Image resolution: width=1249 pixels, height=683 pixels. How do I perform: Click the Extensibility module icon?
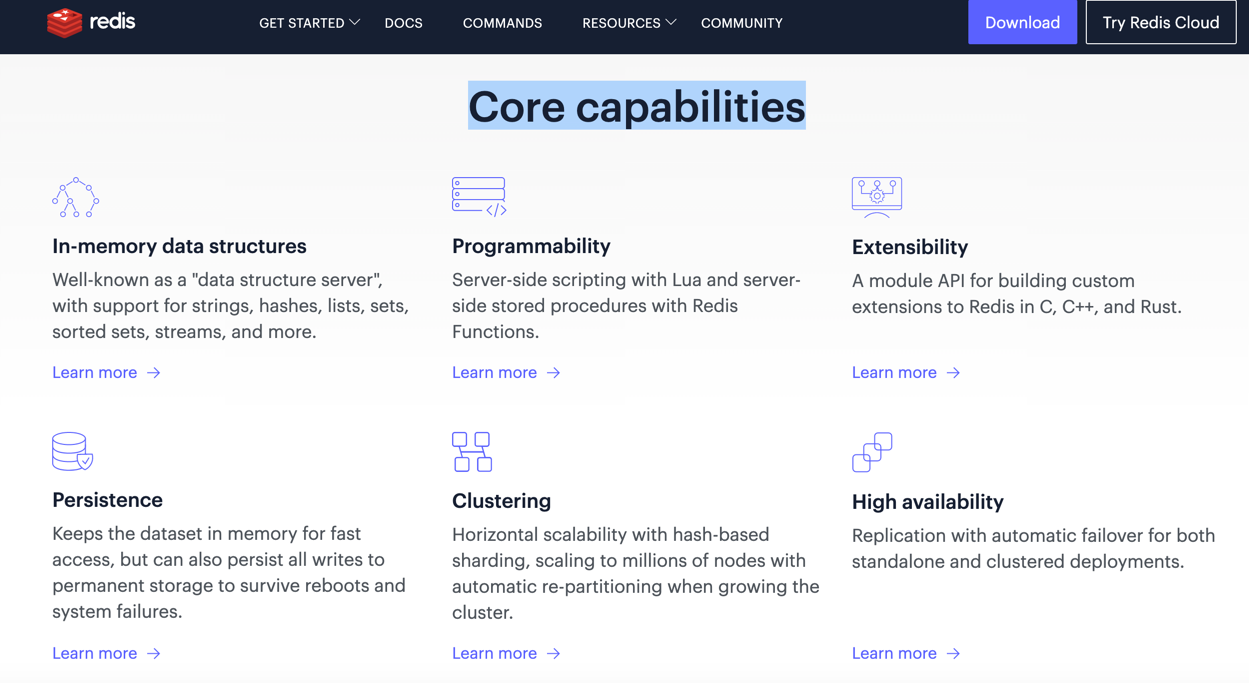point(877,197)
